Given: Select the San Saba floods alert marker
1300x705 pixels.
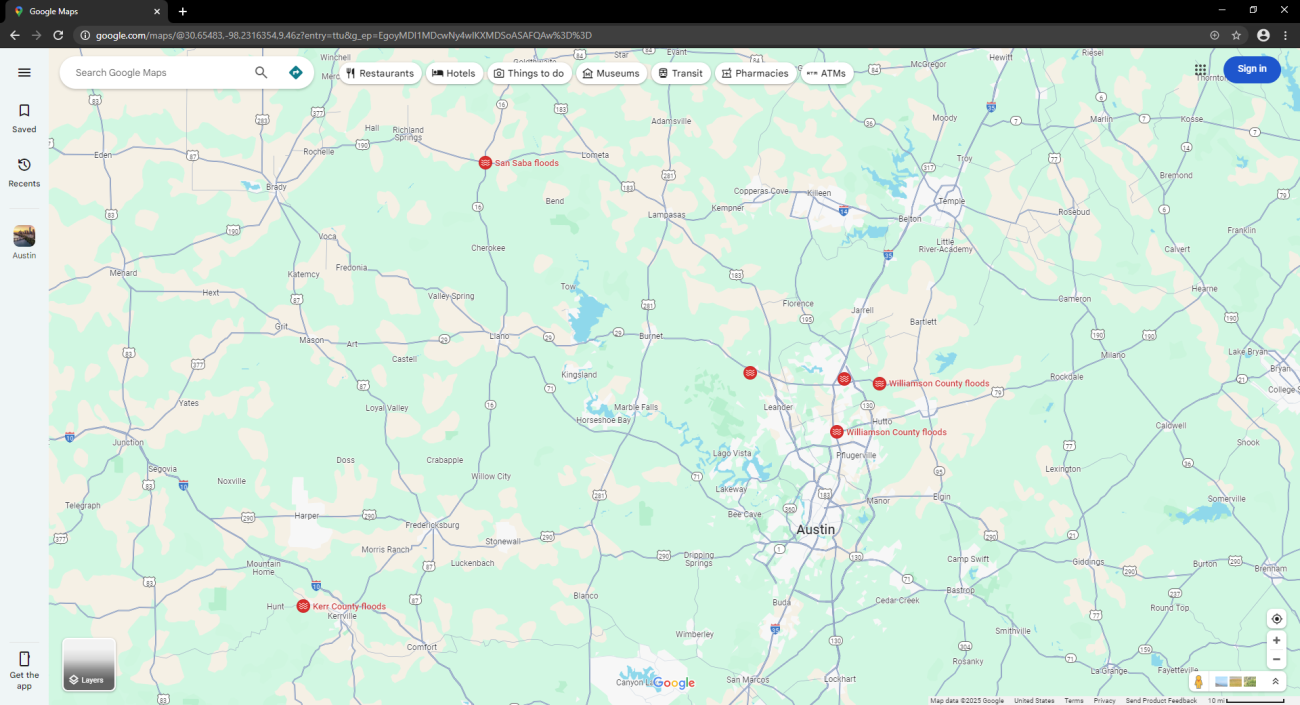Looking at the screenshot, I should [x=485, y=163].
